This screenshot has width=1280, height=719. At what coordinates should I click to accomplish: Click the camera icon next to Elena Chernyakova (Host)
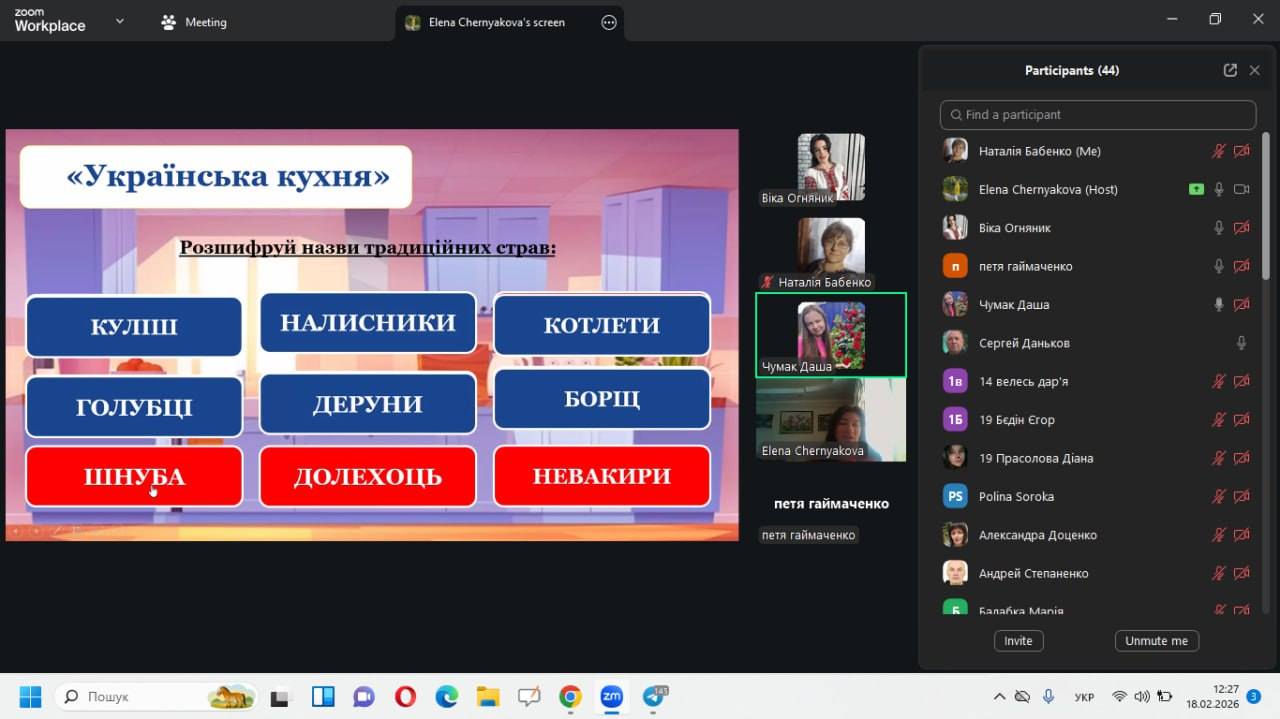tap(1242, 189)
